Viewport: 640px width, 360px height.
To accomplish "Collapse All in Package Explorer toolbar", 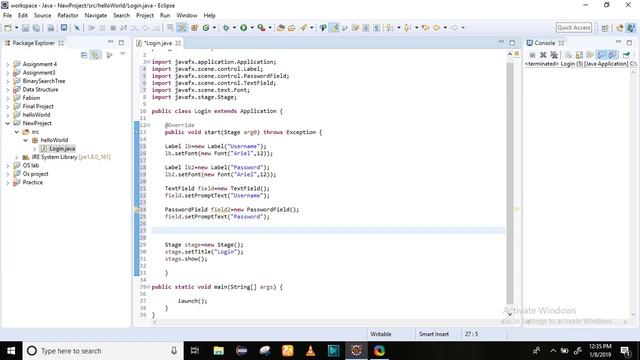I will (84, 55).
